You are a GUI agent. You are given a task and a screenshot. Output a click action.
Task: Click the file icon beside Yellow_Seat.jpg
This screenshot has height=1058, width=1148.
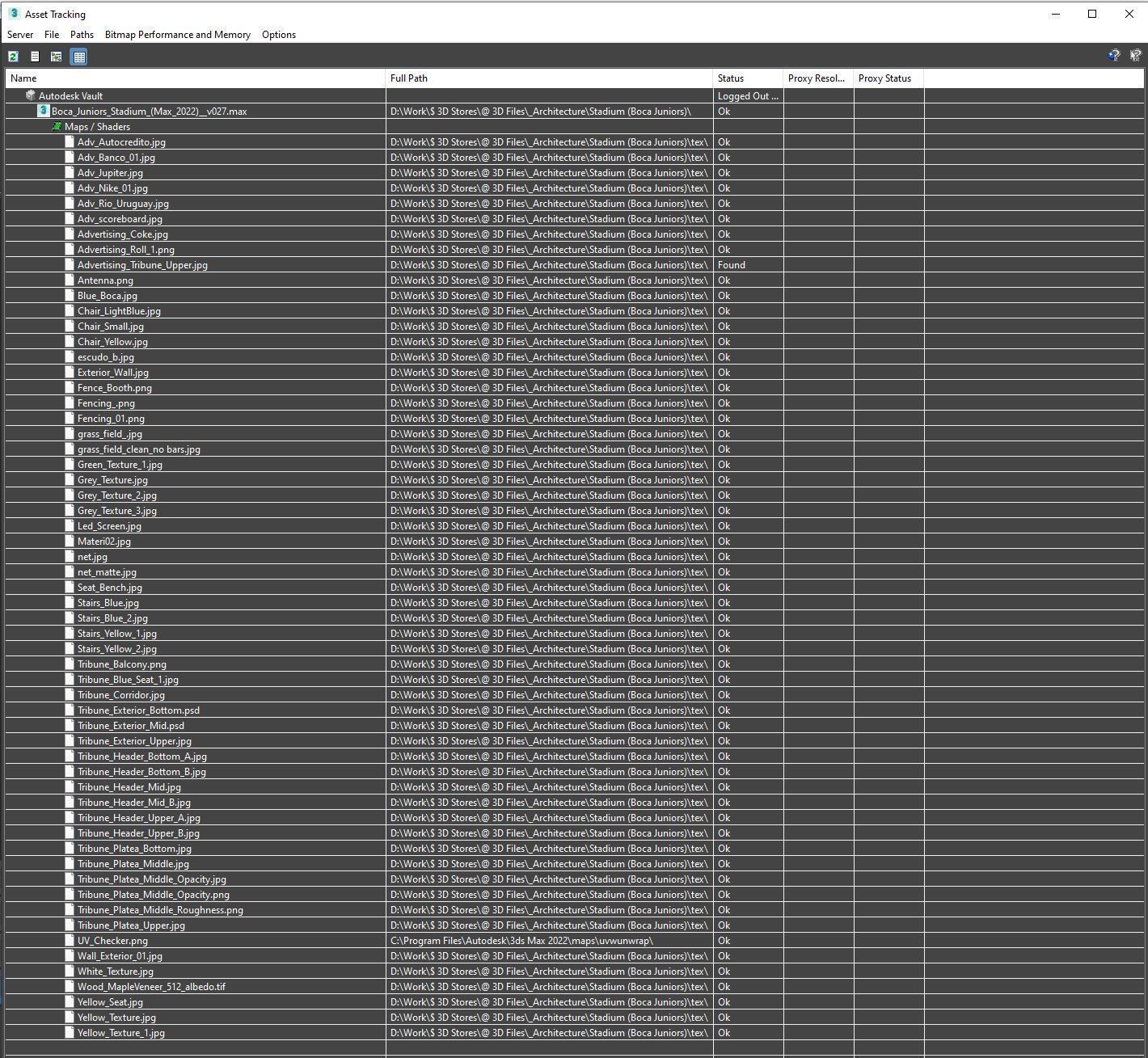click(x=70, y=1001)
